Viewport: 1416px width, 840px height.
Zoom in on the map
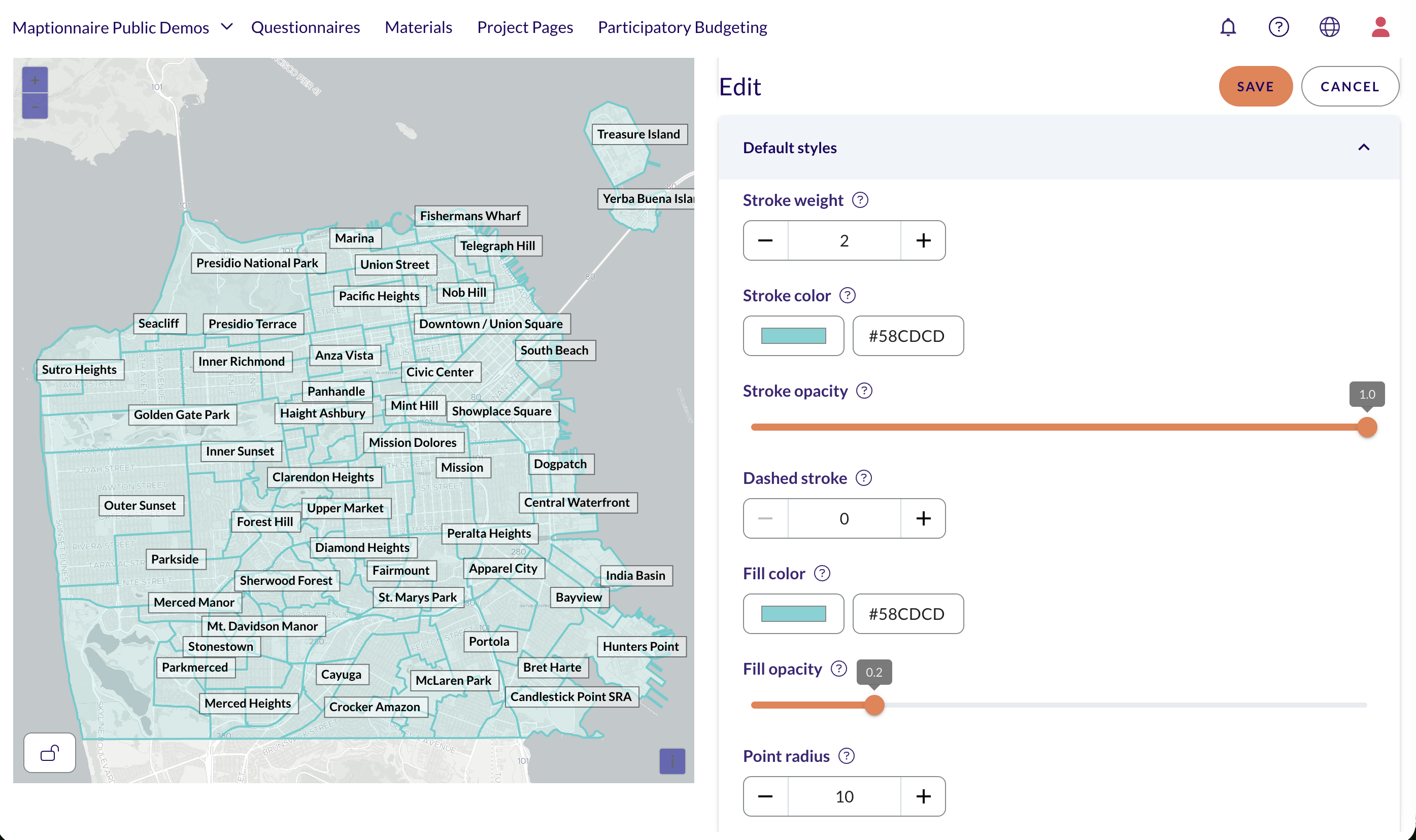(35, 80)
